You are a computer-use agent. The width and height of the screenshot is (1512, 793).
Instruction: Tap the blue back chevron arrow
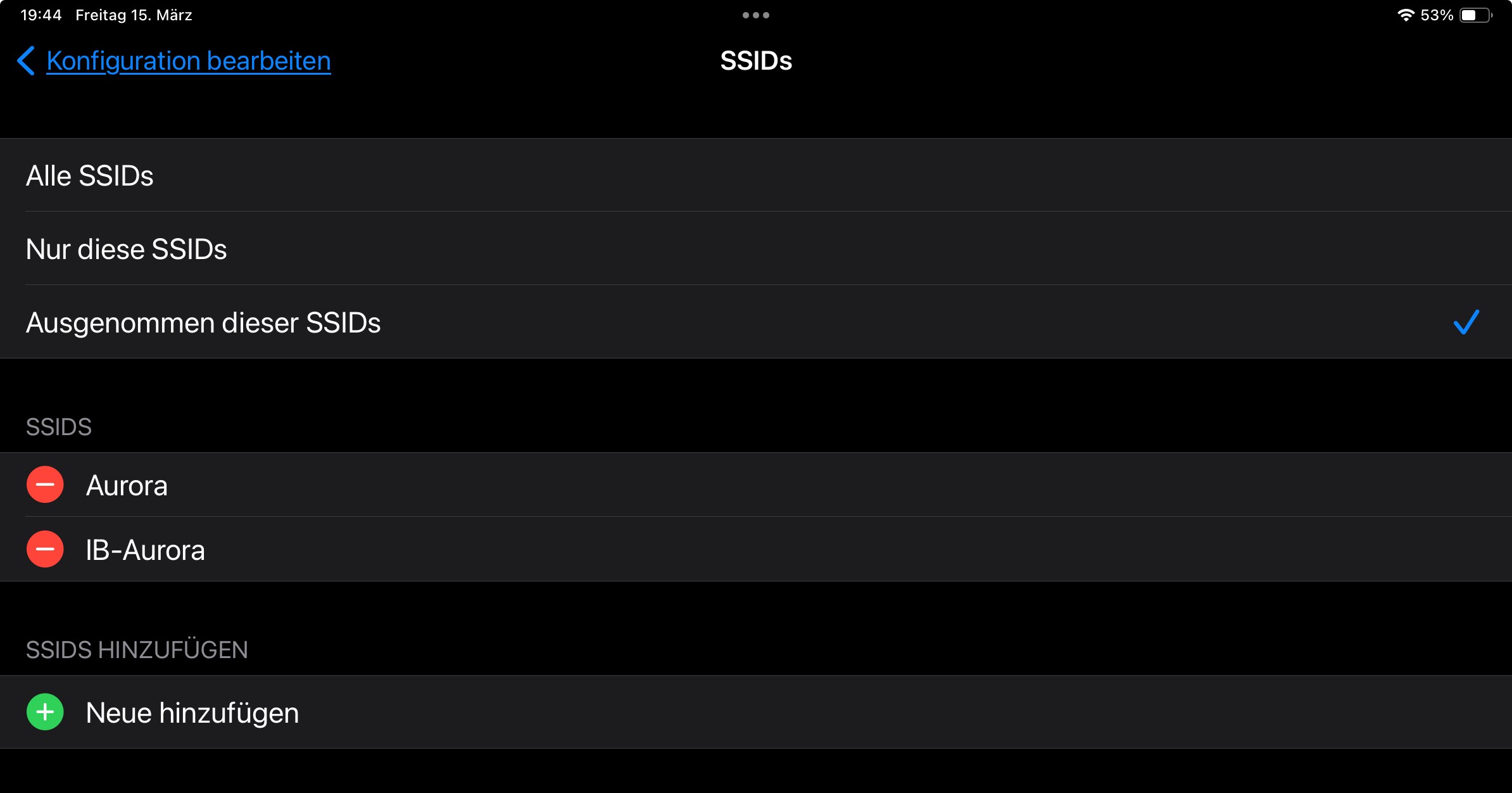coord(26,61)
